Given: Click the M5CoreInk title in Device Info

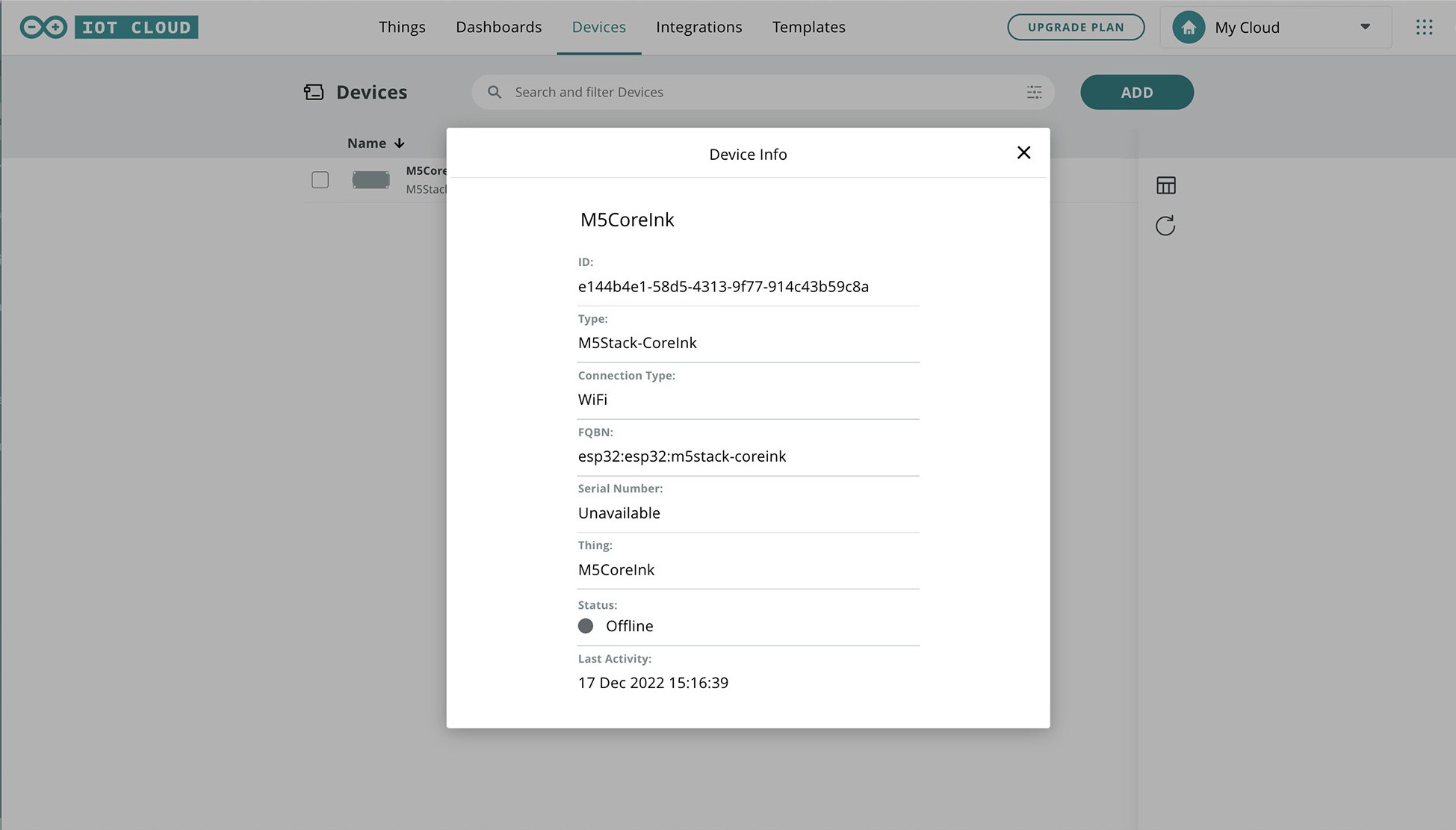Looking at the screenshot, I should 628,220.
